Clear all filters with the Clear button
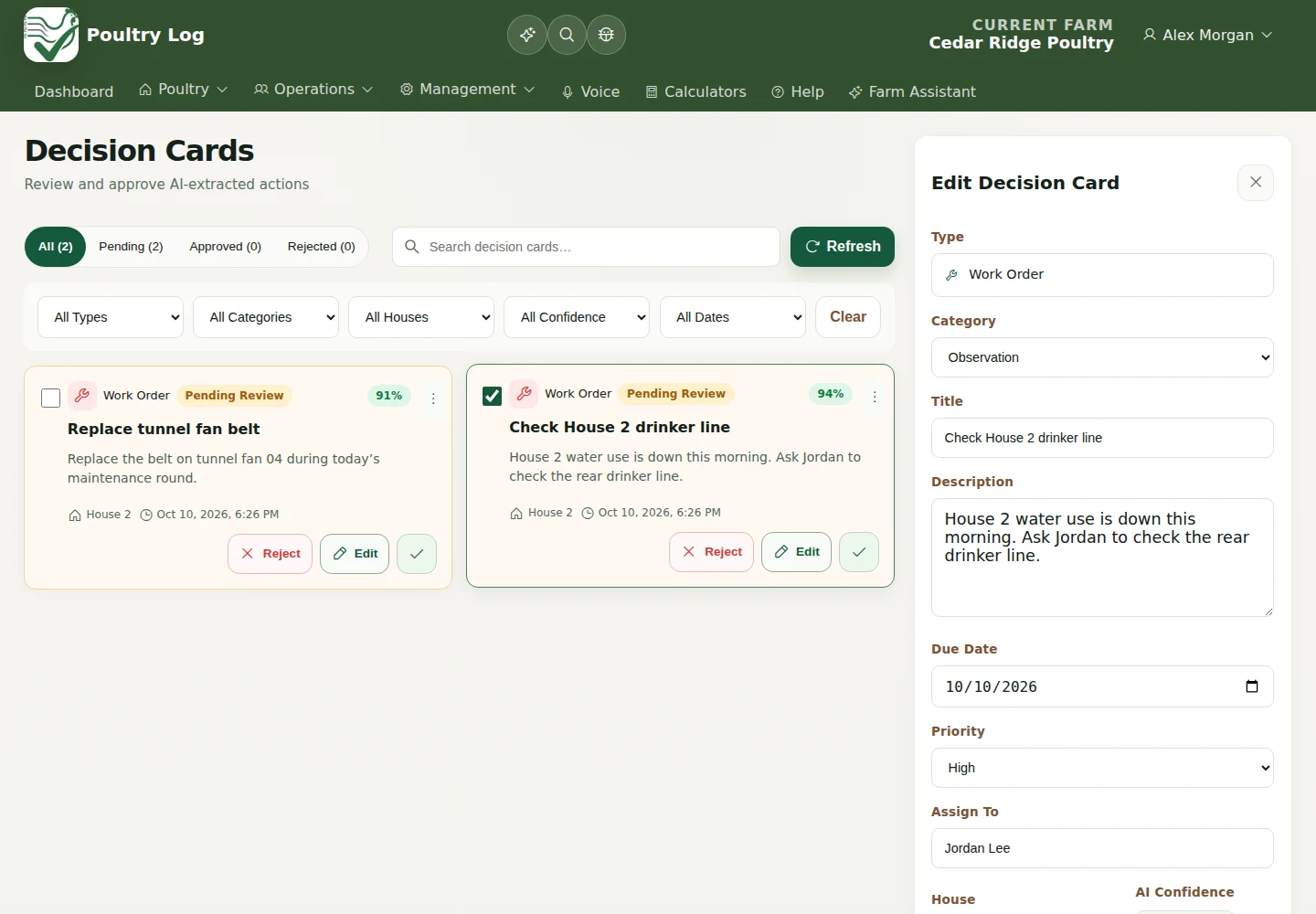The height and width of the screenshot is (914, 1316). tap(848, 317)
